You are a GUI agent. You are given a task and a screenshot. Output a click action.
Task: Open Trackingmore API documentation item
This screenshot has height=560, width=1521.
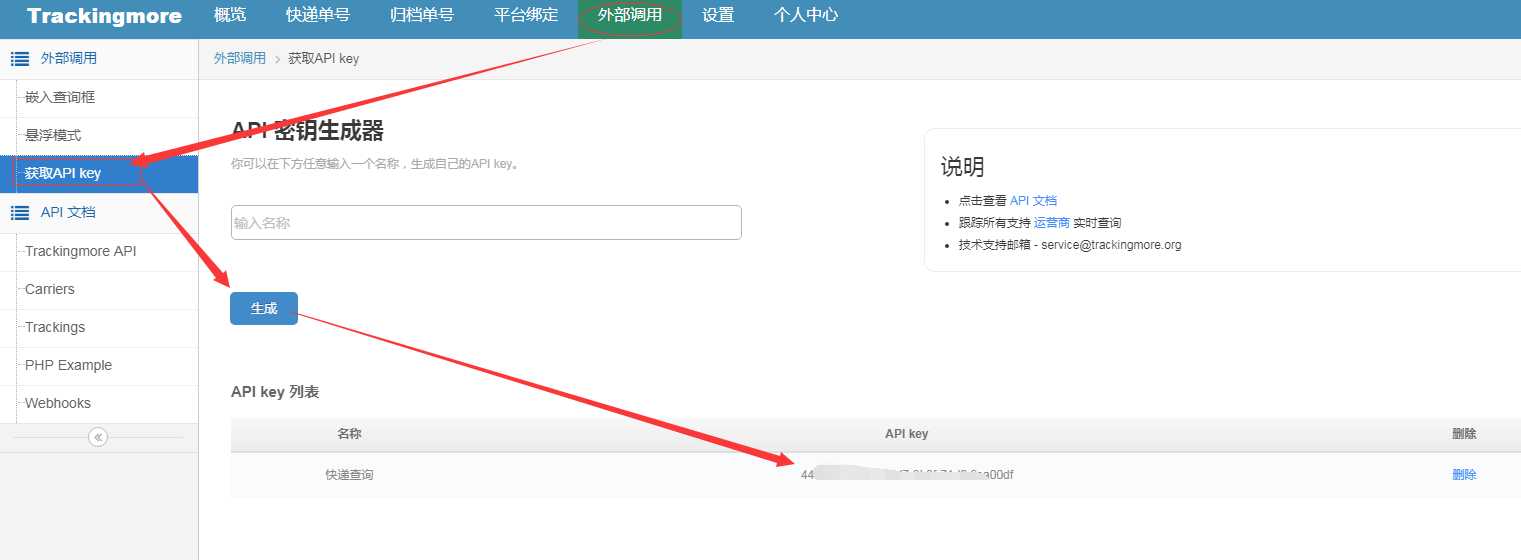coord(80,251)
